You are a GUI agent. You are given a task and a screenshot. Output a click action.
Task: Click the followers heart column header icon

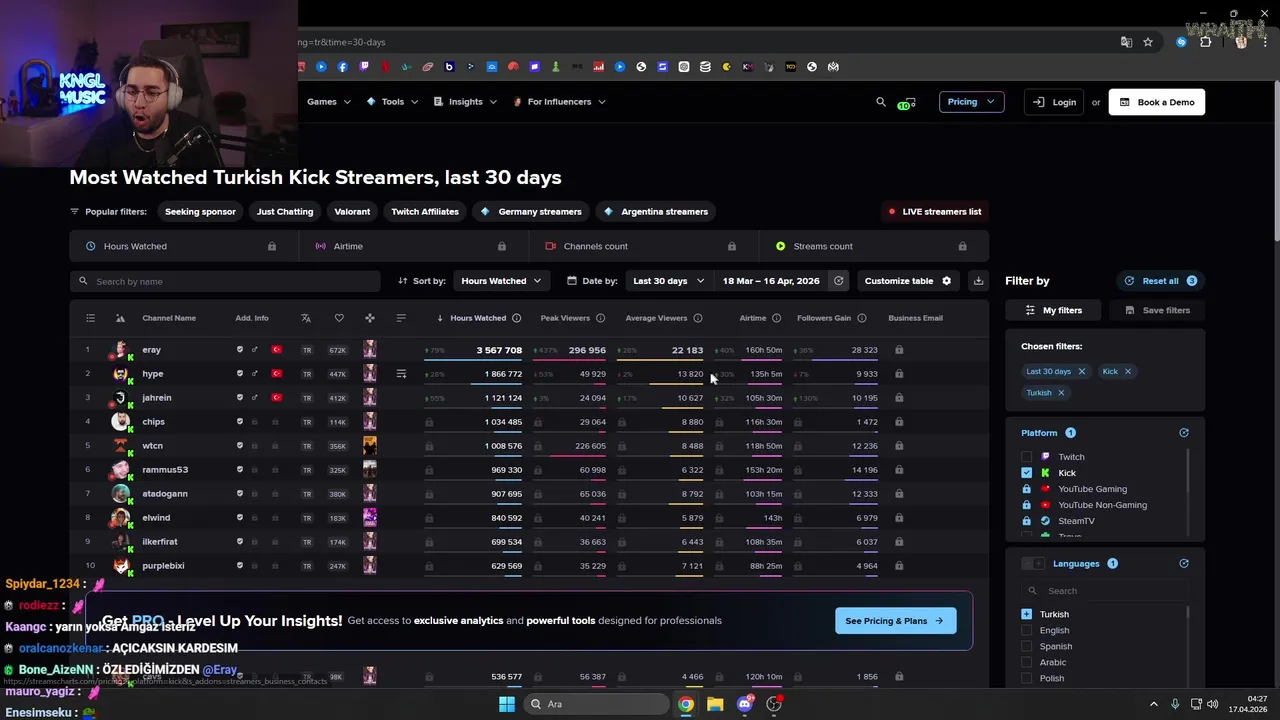pyautogui.click(x=339, y=318)
